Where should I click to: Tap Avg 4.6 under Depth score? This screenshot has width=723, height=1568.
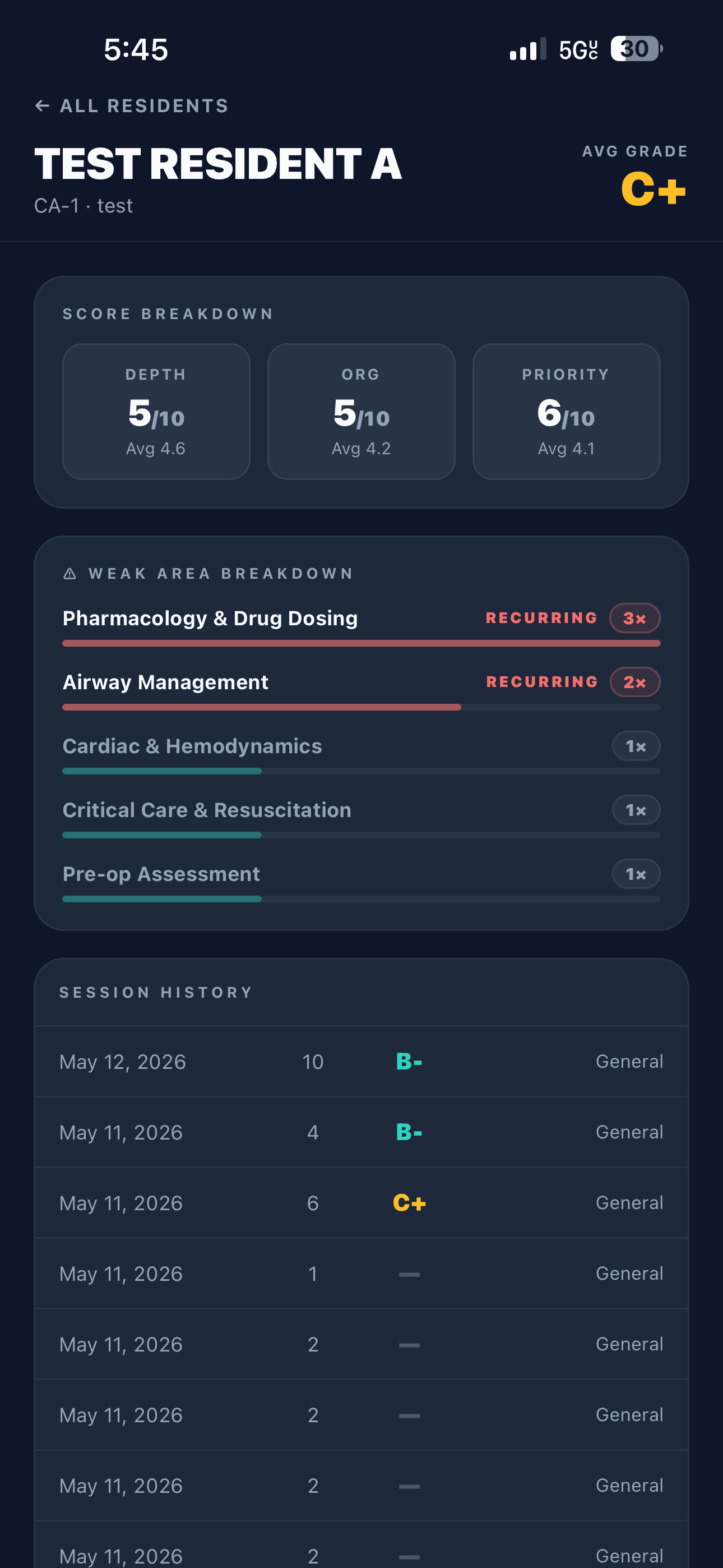(x=156, y=449)
